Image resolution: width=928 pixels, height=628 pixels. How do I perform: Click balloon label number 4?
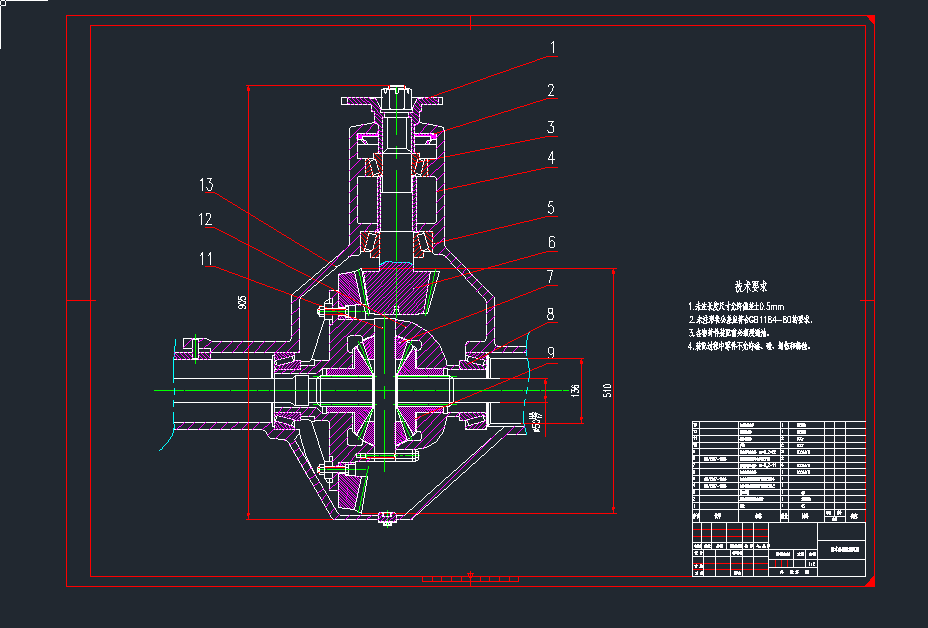(551, 157)
